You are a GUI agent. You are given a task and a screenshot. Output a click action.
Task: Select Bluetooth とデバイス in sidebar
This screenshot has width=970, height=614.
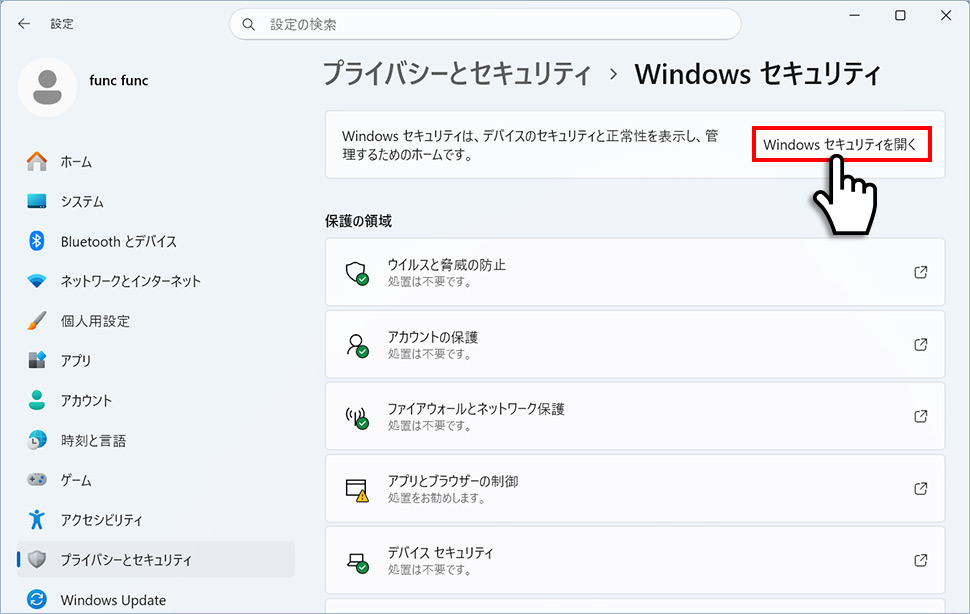point(156,241)
